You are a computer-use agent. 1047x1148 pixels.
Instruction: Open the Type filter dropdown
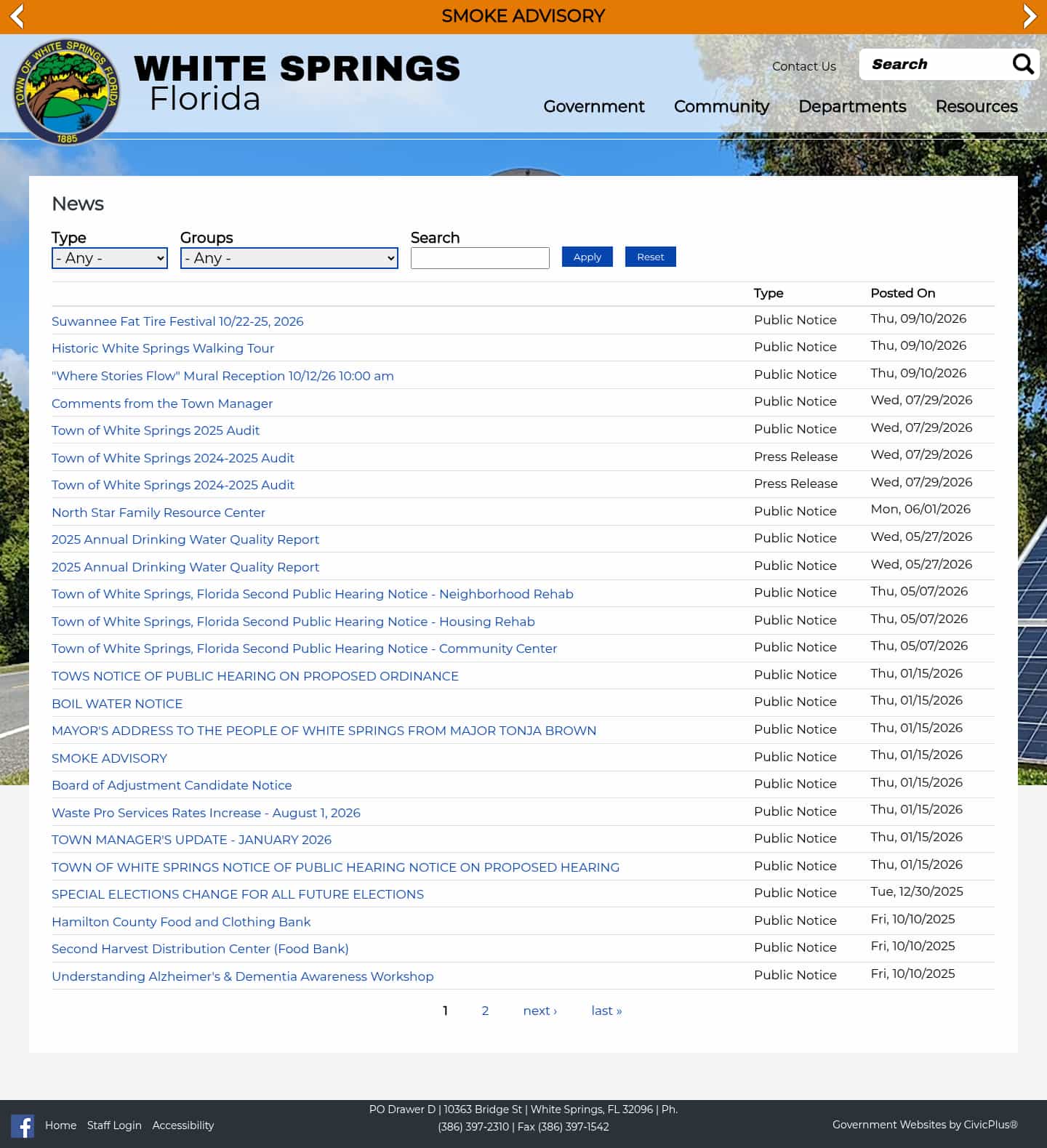tap(110, 258)
